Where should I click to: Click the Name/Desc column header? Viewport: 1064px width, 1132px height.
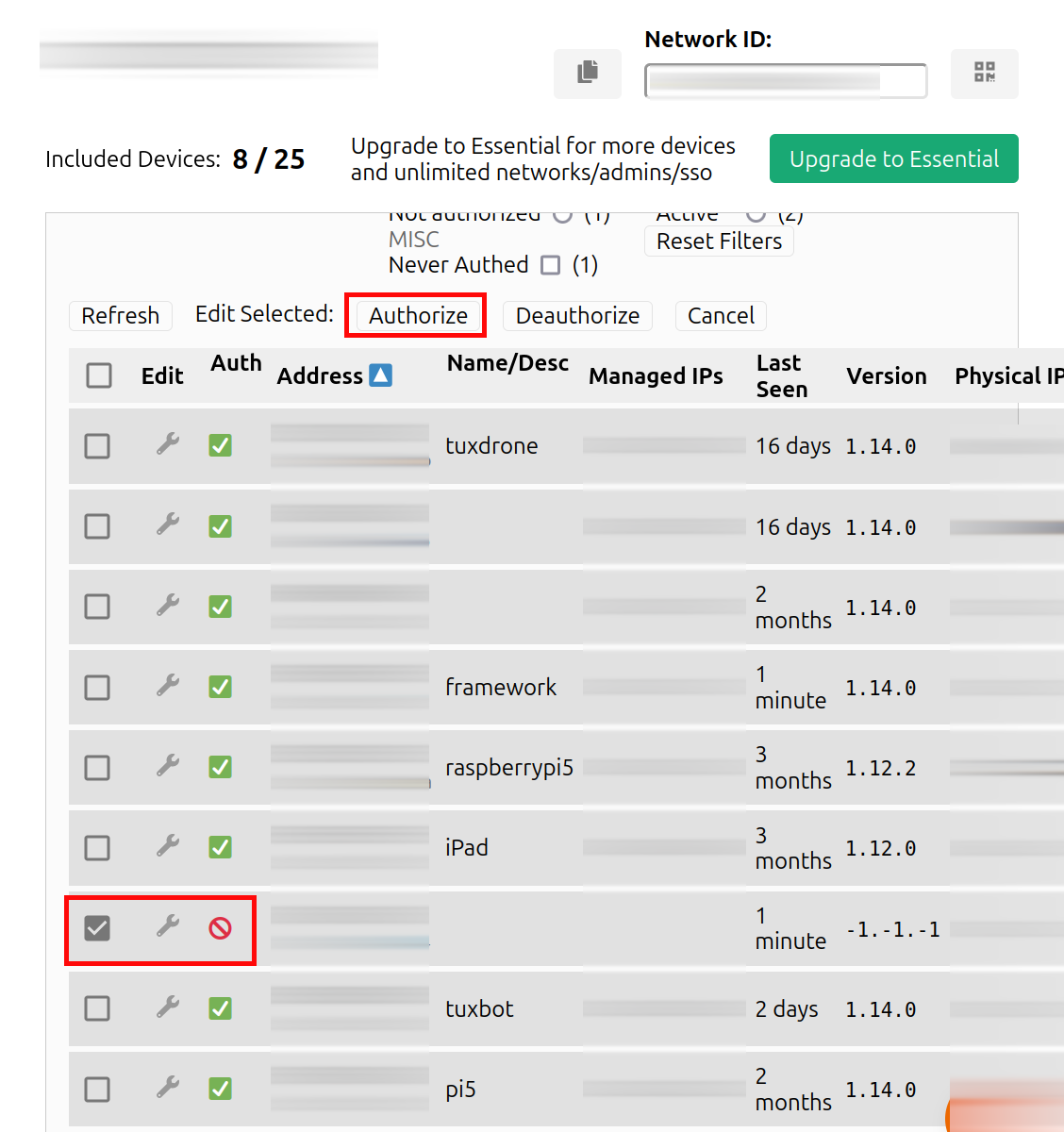click(x=507, y=363)
